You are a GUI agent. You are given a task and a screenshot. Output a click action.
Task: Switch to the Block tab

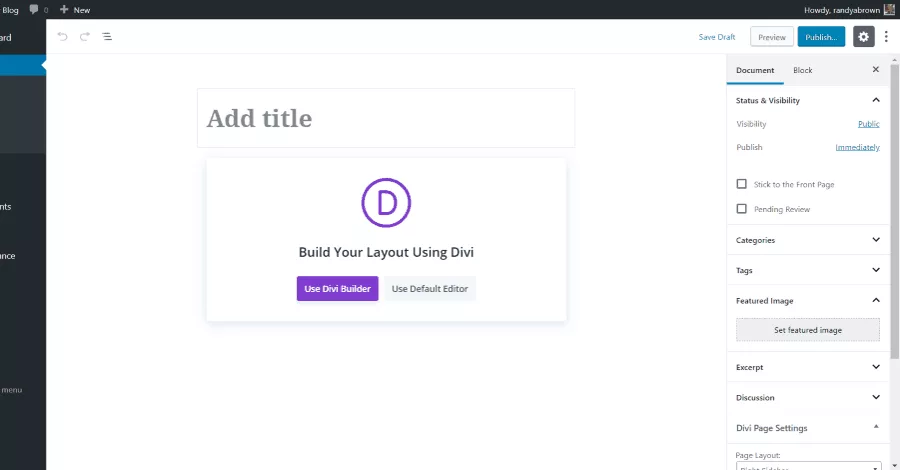pos(802,70)
